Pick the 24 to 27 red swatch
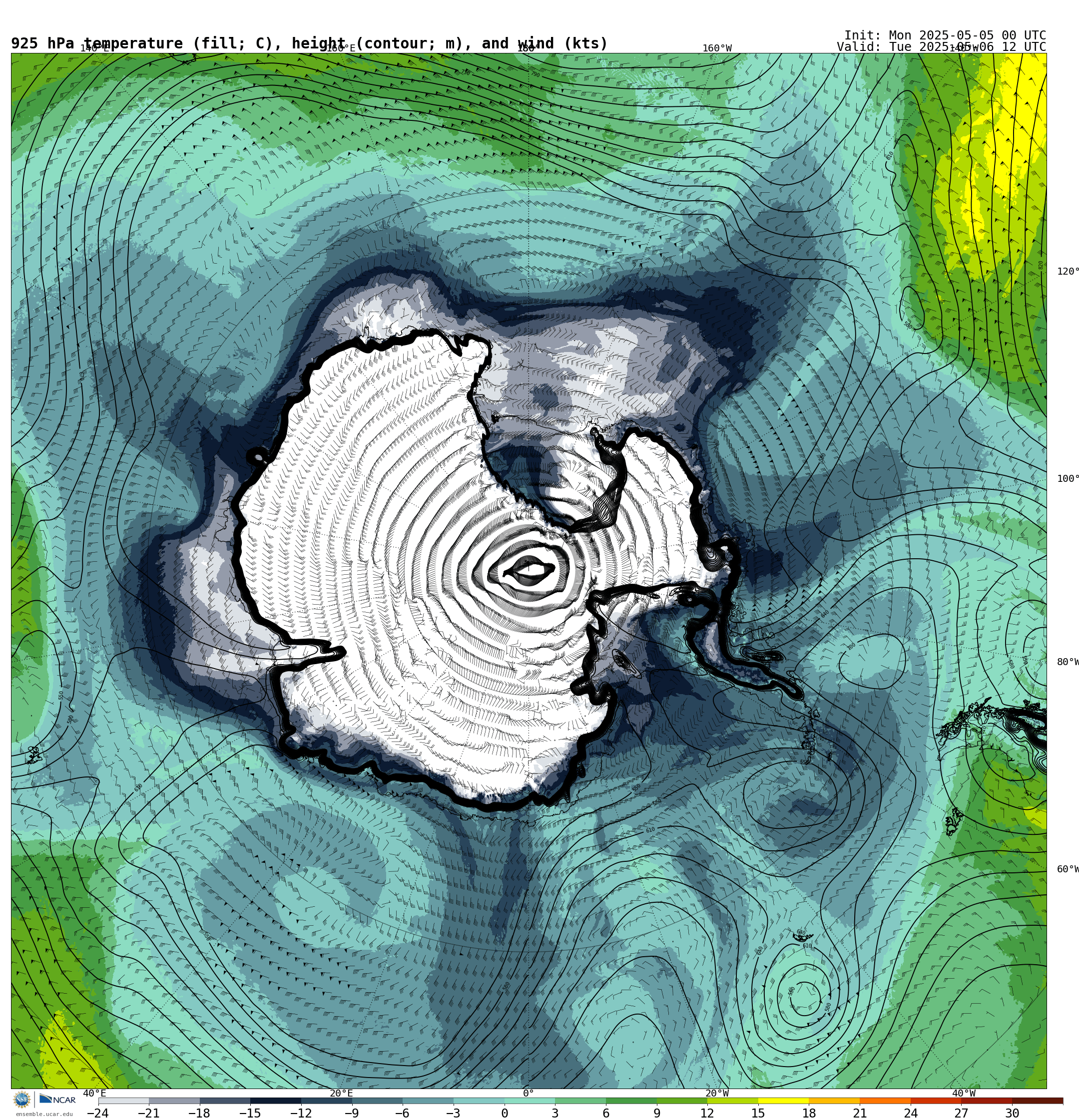The height and width of the screenshot is (1120, 1079). [x=936, y=1101]
